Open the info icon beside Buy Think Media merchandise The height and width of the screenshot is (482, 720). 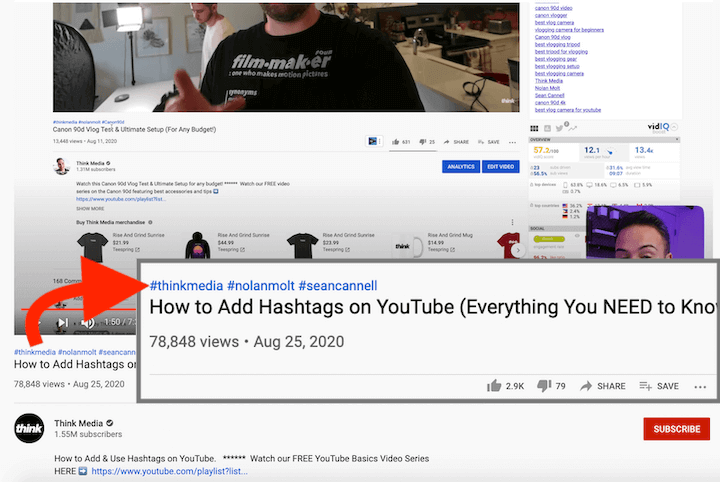150,222
